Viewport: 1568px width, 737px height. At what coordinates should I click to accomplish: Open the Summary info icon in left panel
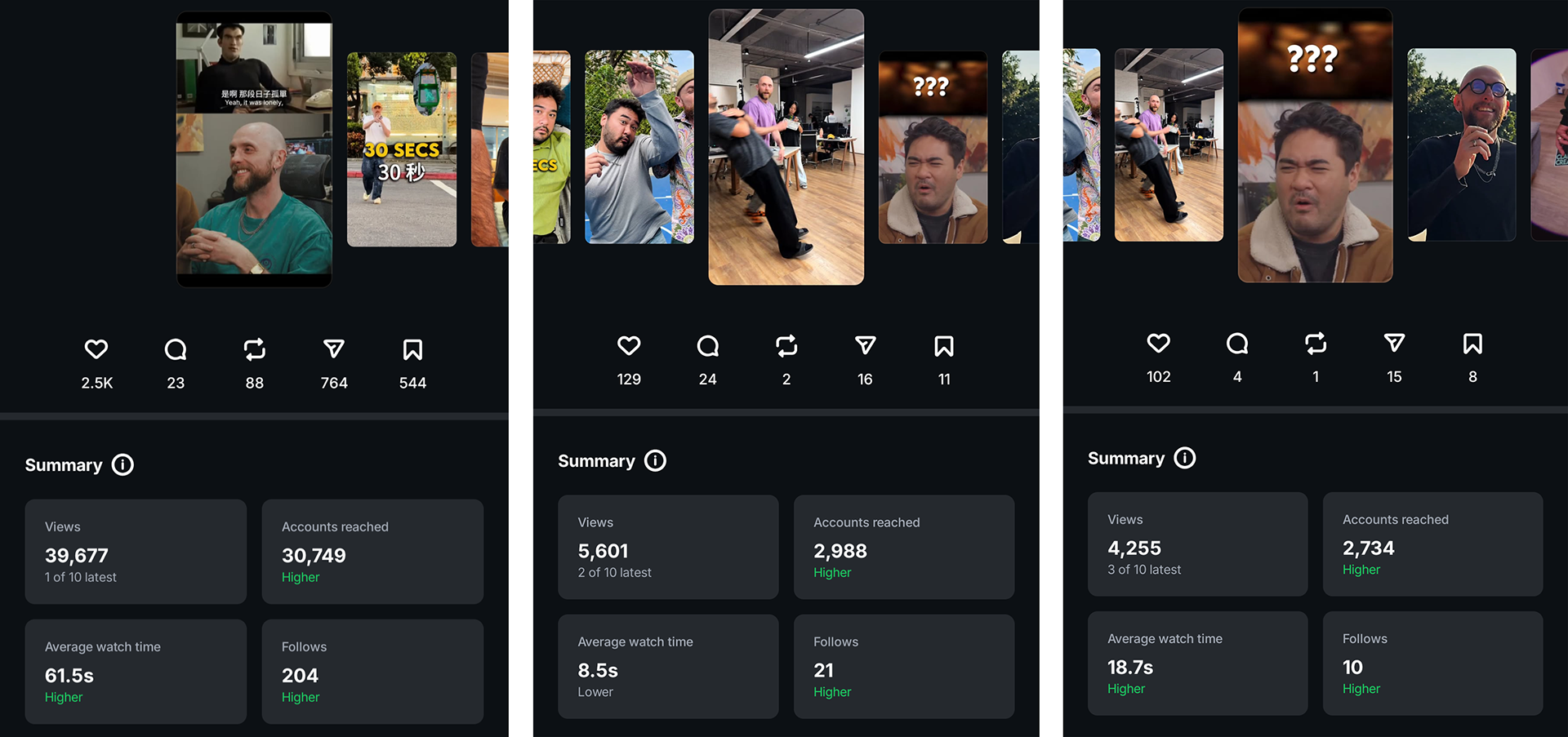pos(122,465)
